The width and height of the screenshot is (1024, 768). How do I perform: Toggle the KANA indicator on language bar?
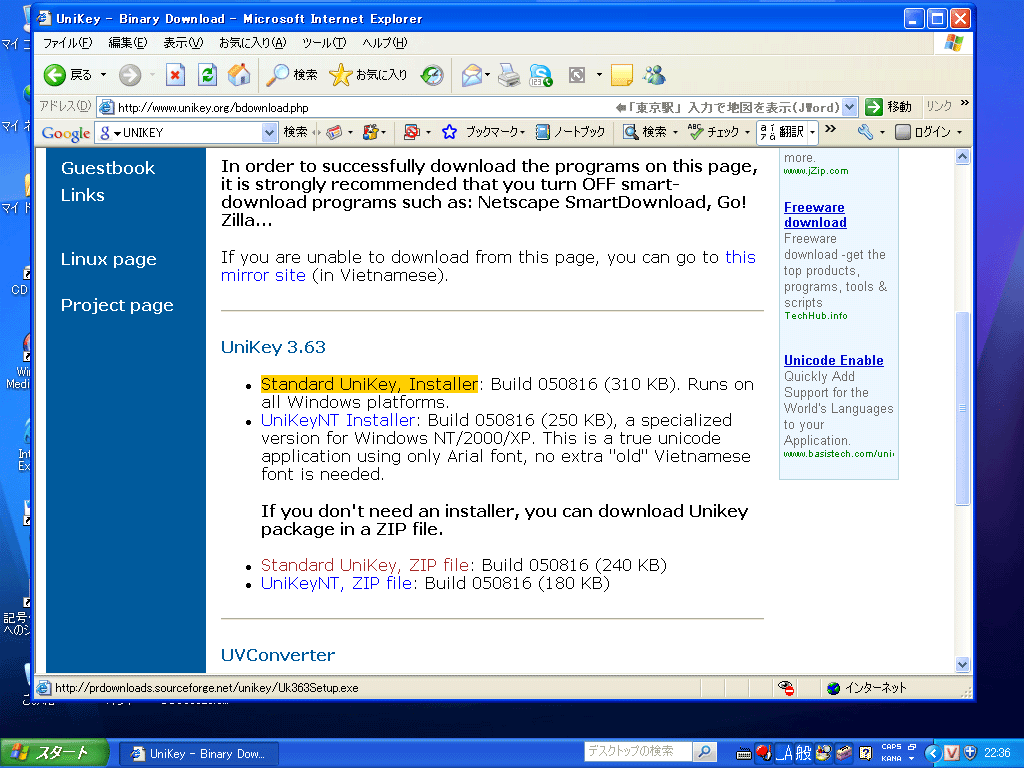pos(891,758)
